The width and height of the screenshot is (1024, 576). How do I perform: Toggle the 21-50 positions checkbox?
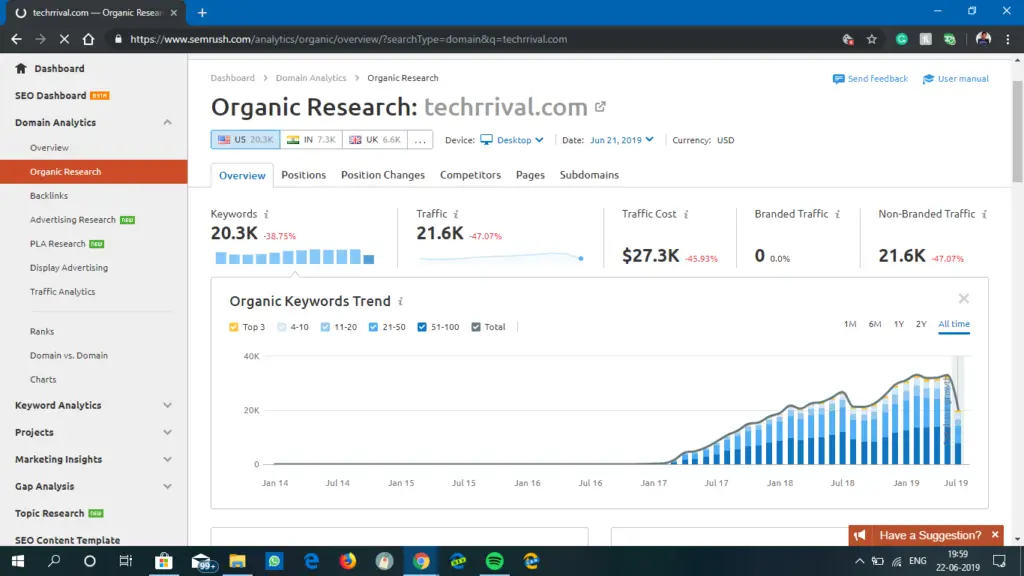click(374, 327)
